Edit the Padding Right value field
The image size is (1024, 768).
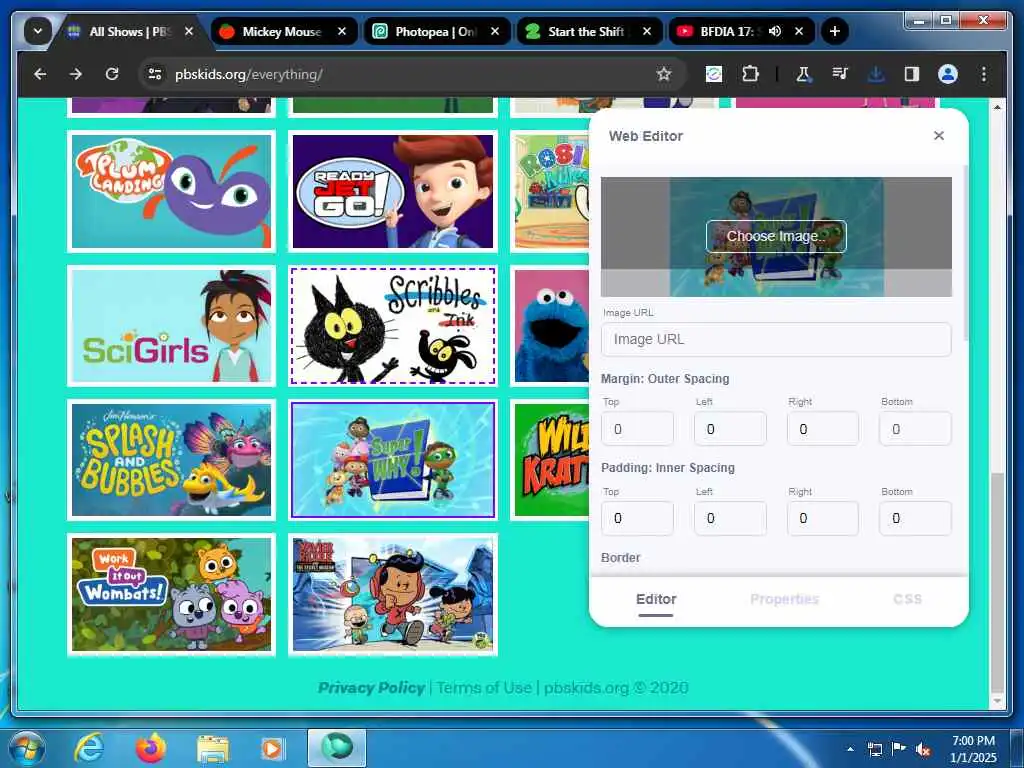click(823, 519)
